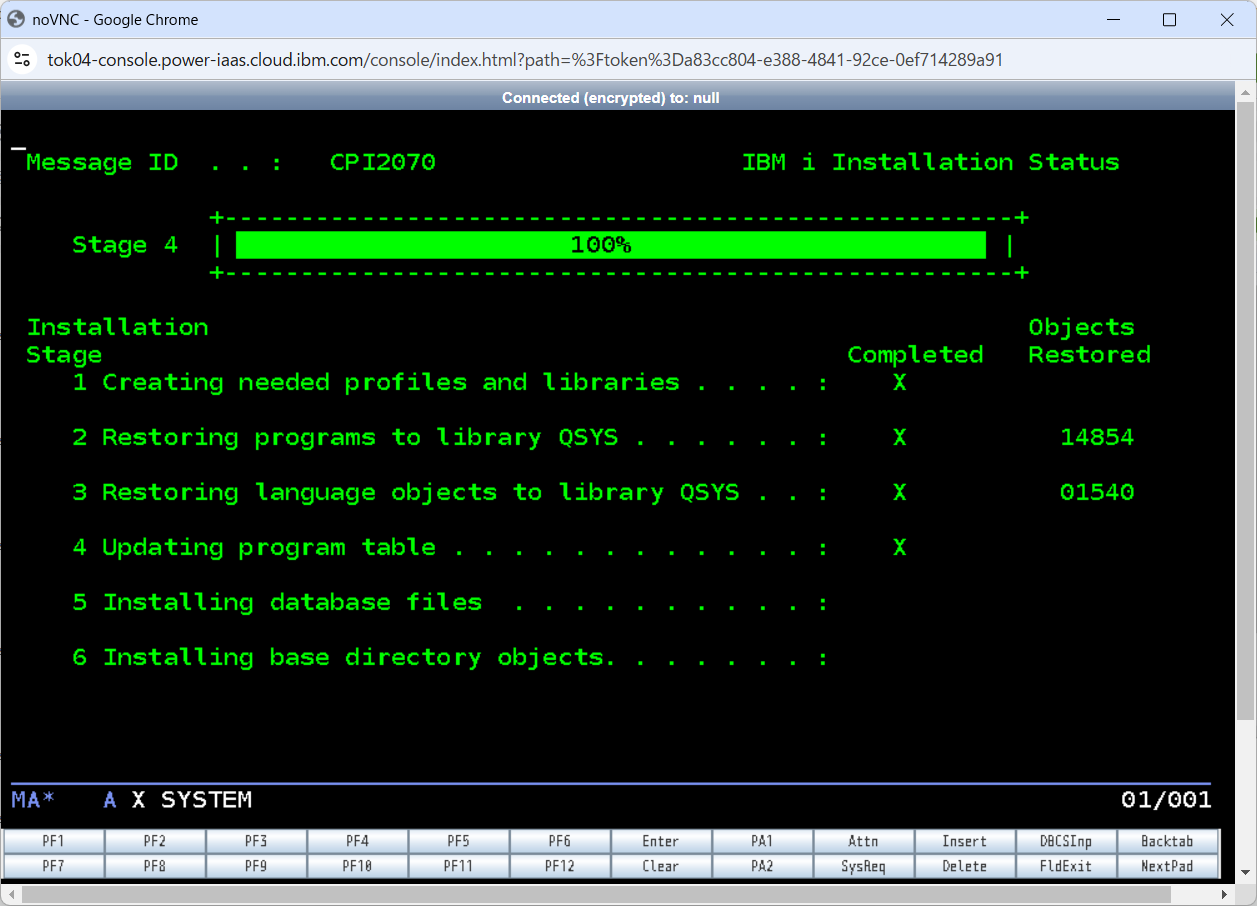Click the NextPad key button
The height and width of the screenshot is (906, 1257).
(1168, 866)
